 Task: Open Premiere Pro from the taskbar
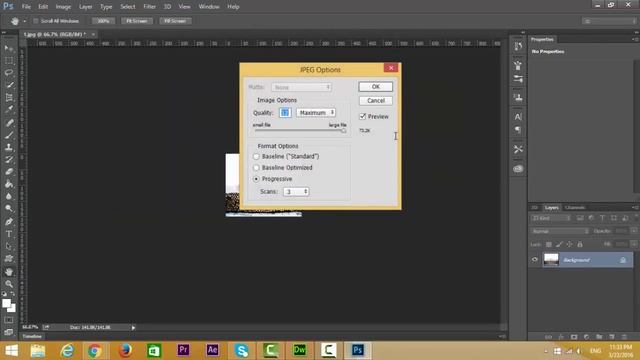(183, 350)
